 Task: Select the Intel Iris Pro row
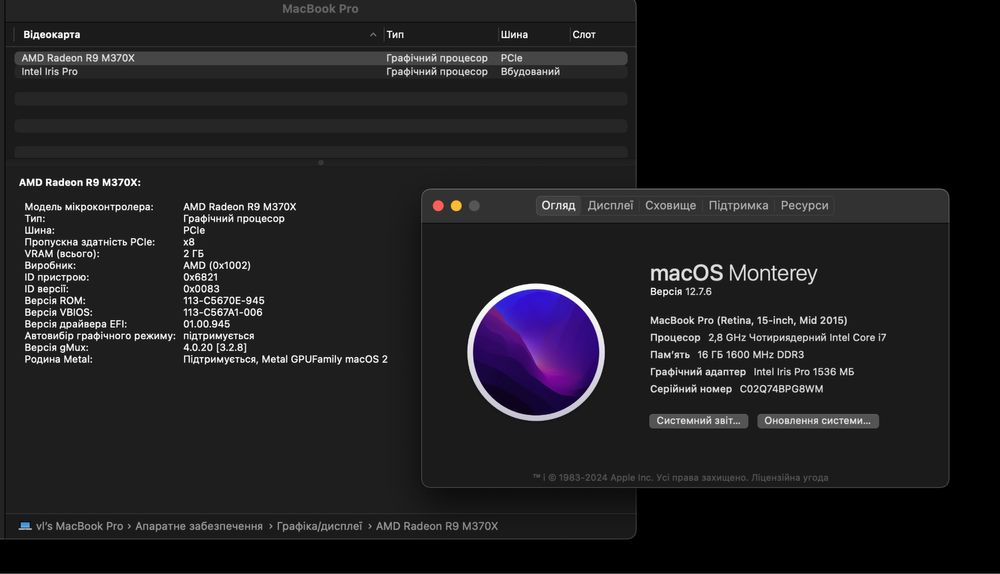click(x=320, y=71)
